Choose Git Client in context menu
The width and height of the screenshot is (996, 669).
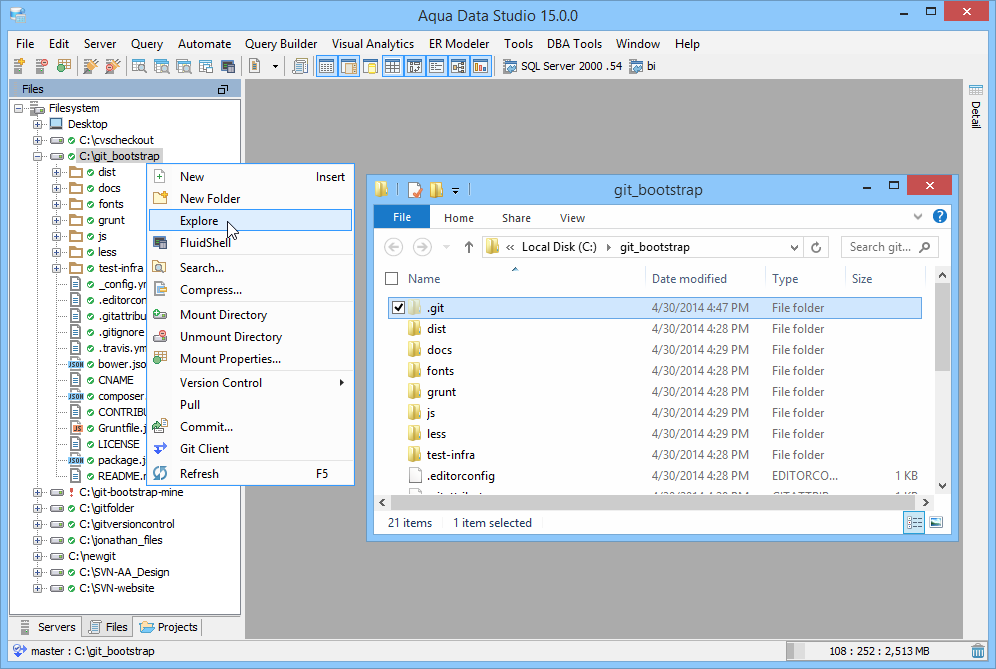click(250, 449)
